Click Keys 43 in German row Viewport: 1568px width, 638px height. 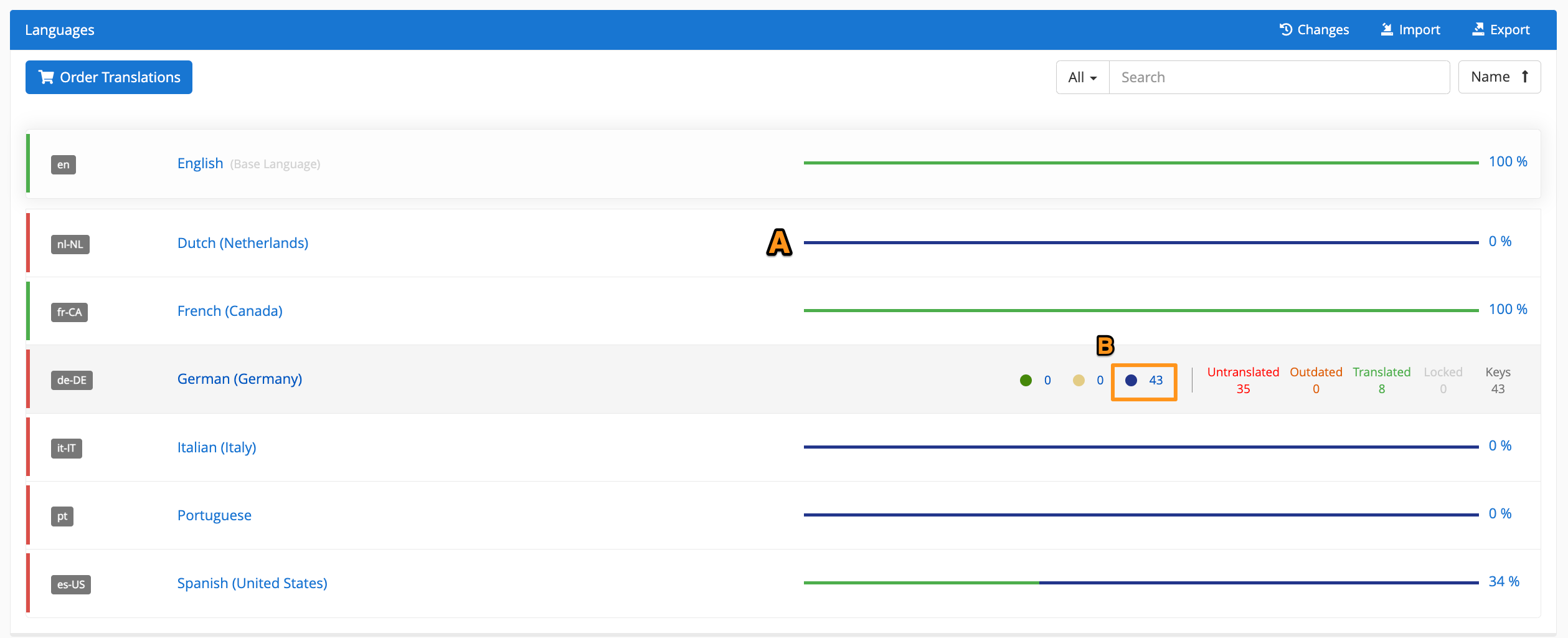pyautogui.click(x=1498, y=380)
